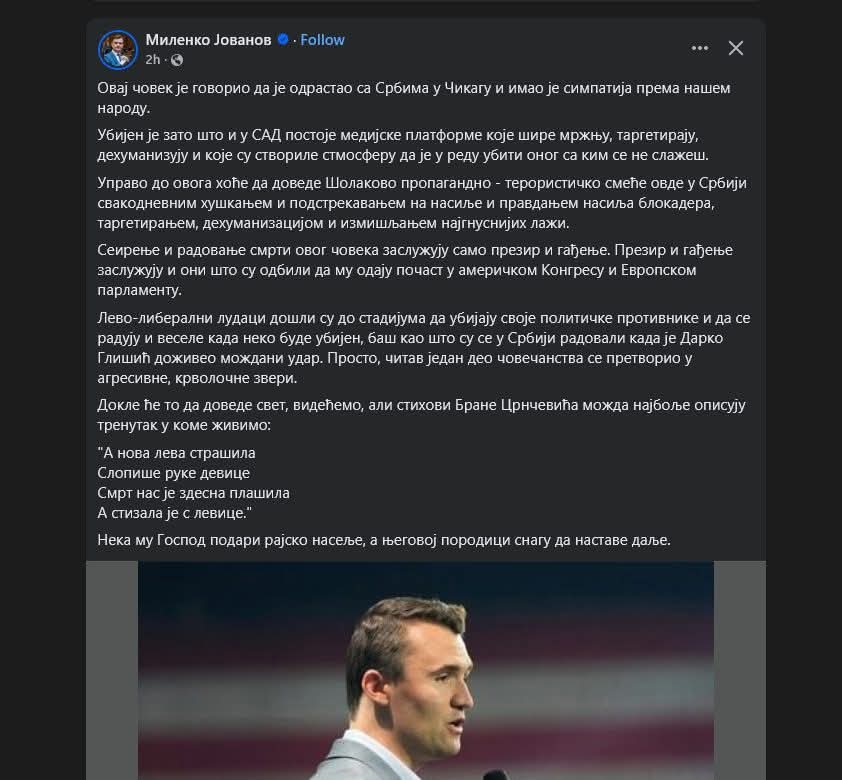The height and width of the screenshot is (780, 842).
Task: Click the globe public-audience icon
Action: [x=177, y=60]
